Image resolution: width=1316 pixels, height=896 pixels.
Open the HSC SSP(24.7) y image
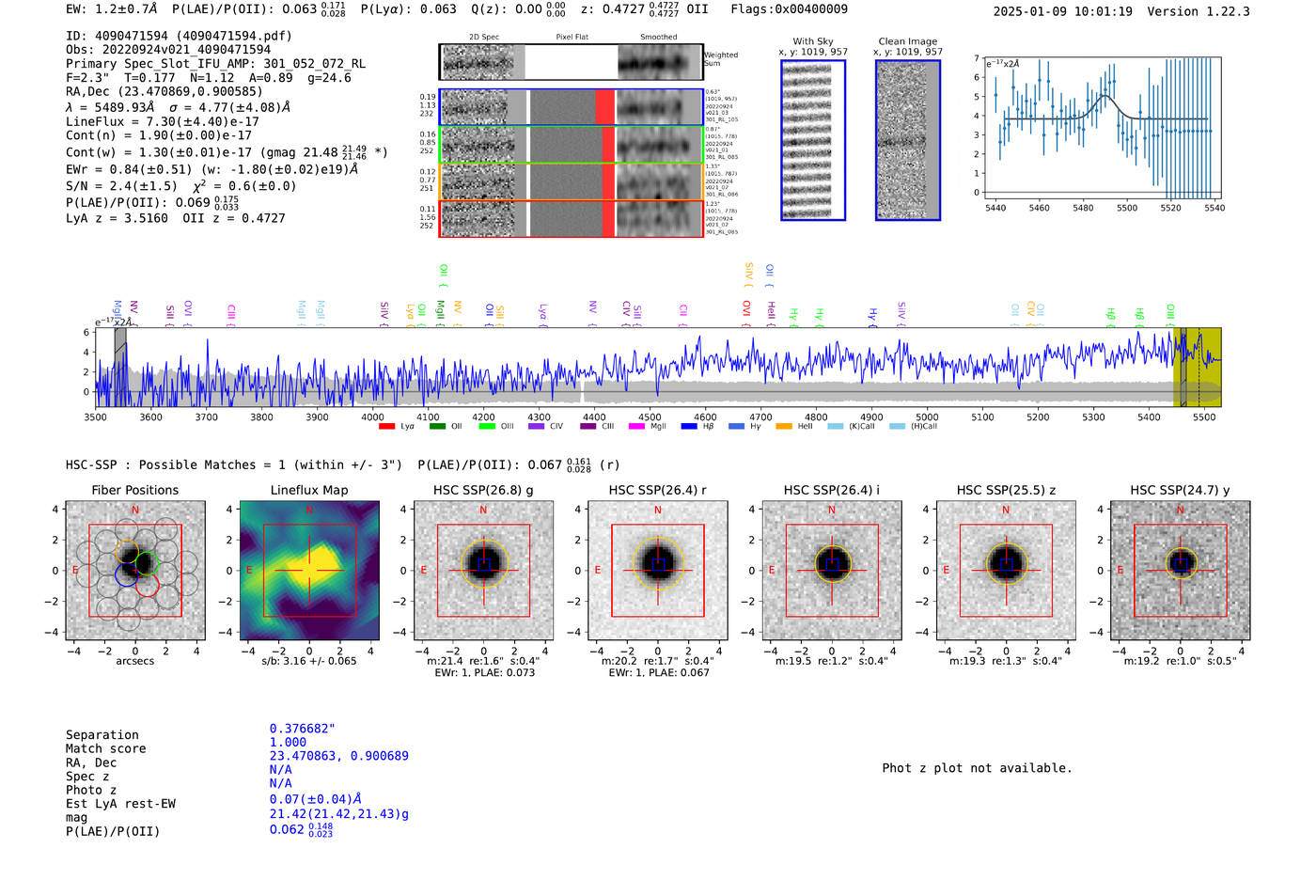pyautogui.click(x=1181, y=571)
